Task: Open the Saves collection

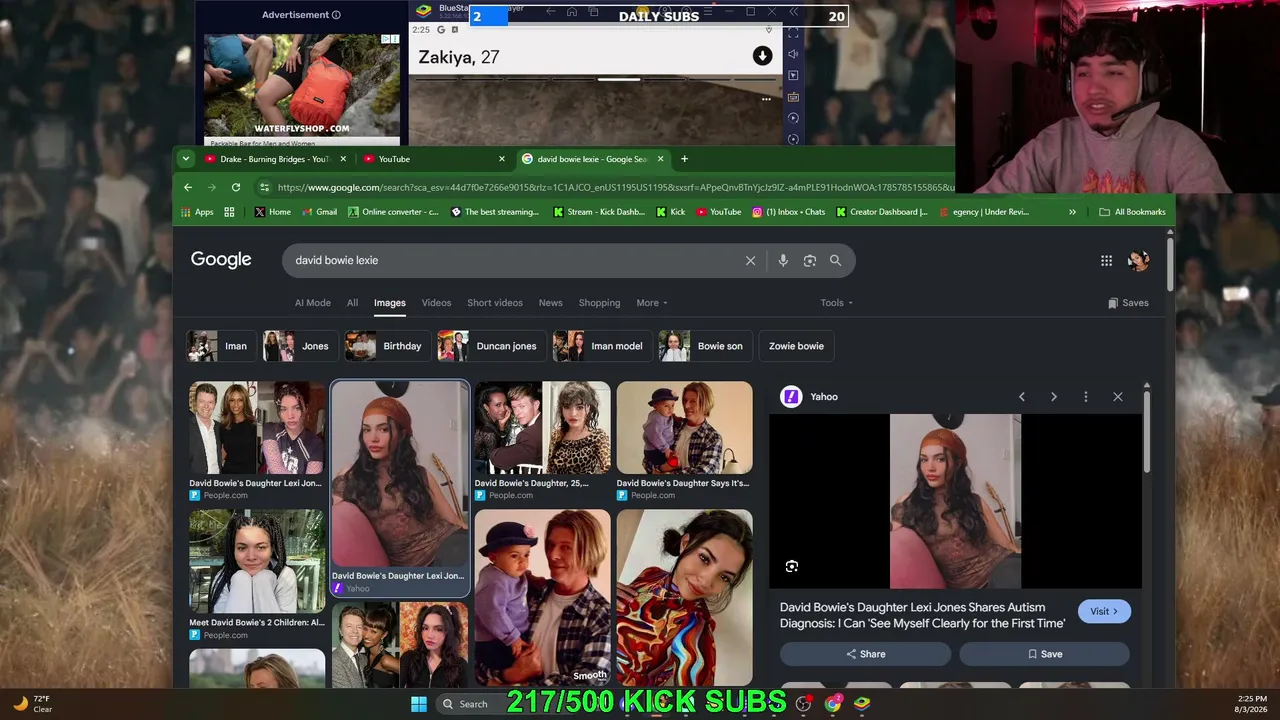Action: pos(1128,303)
